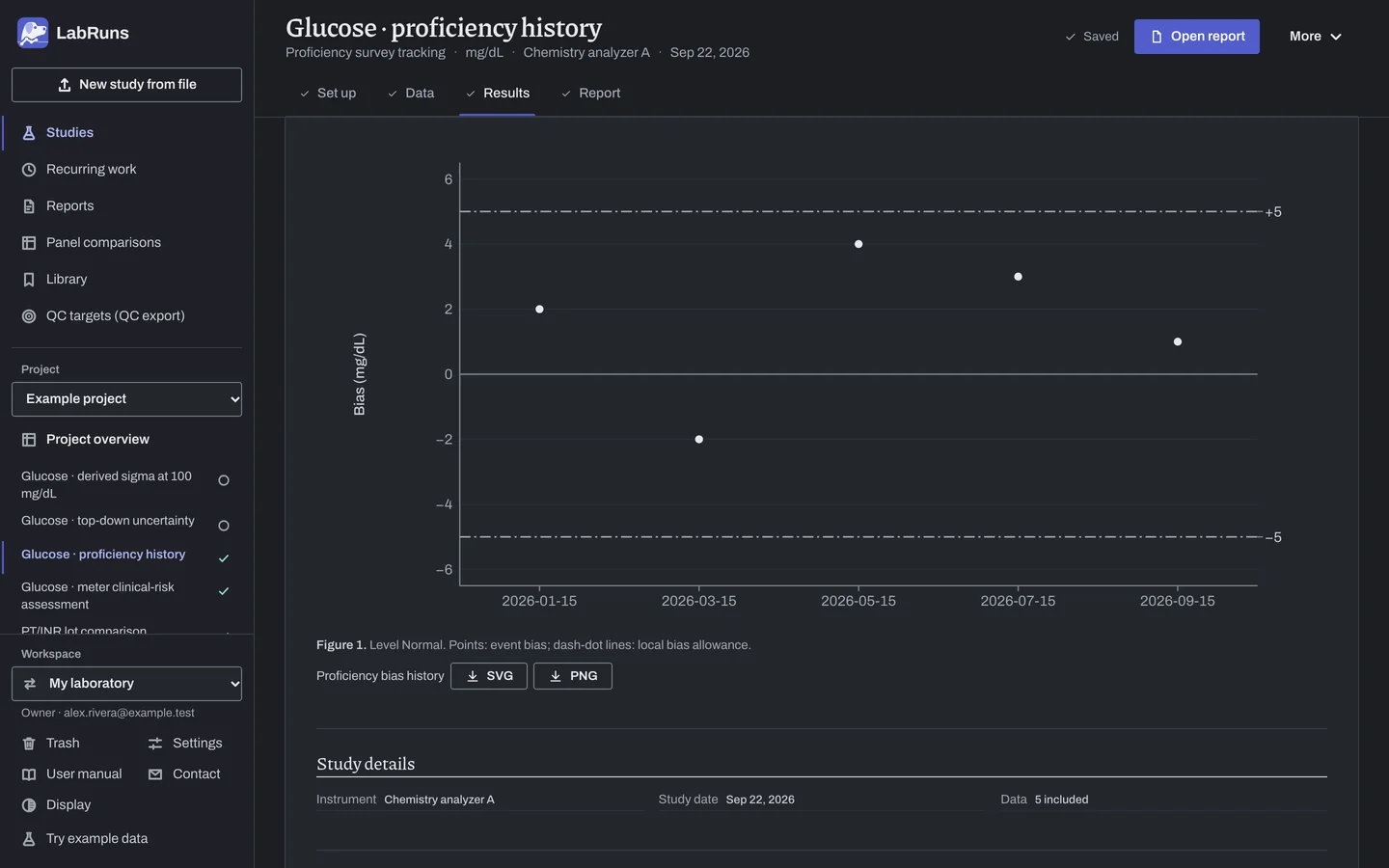The image size is (1389, 868).
Task: Click the Contact envelope icon
Action: click(x=155, y=774)
